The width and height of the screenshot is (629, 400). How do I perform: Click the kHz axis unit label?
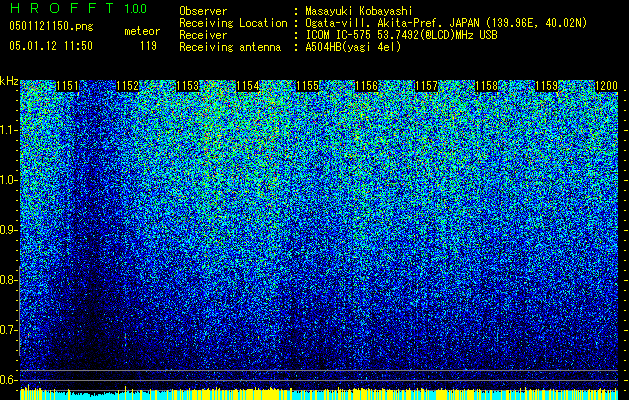[x=9, y=82]
